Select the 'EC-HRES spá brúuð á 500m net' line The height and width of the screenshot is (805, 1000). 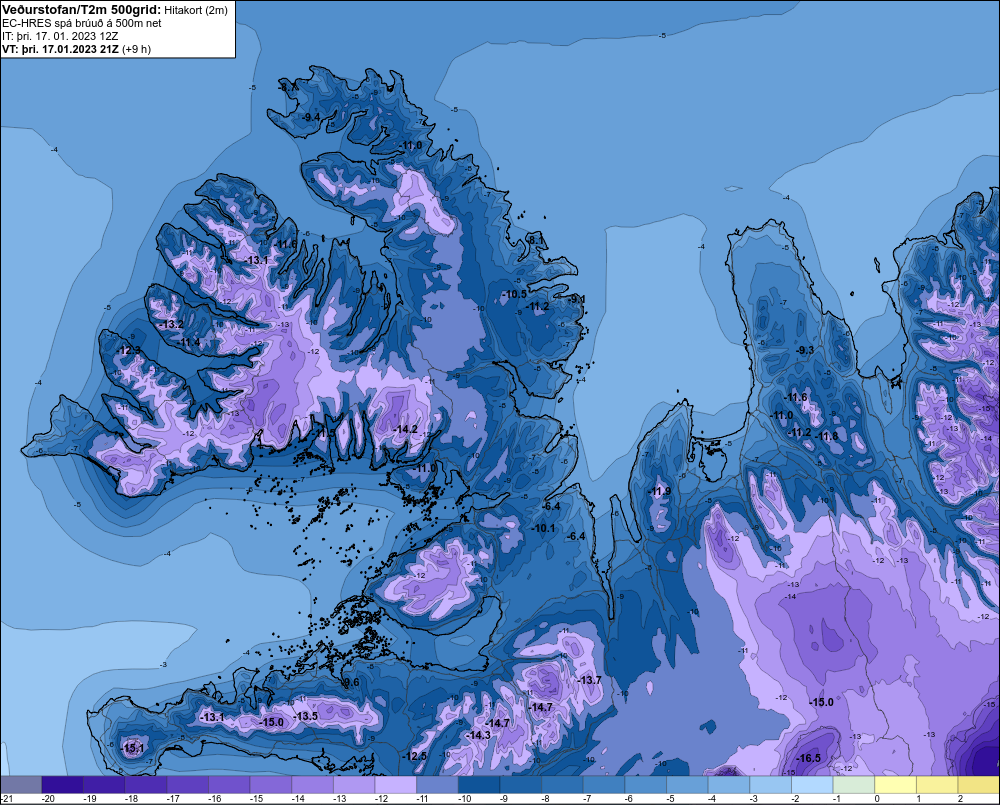pyautogui.click(x=81, y=23)
